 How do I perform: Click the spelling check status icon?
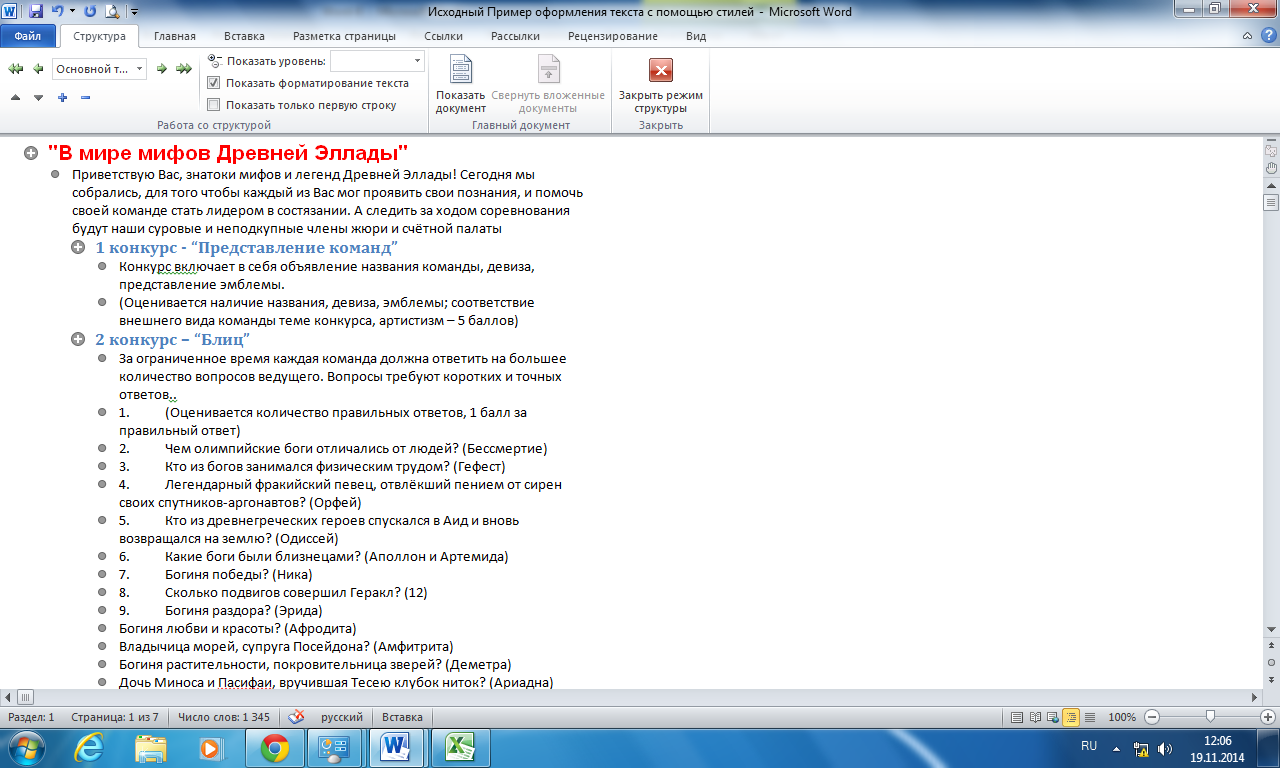(x=297, y=717)
